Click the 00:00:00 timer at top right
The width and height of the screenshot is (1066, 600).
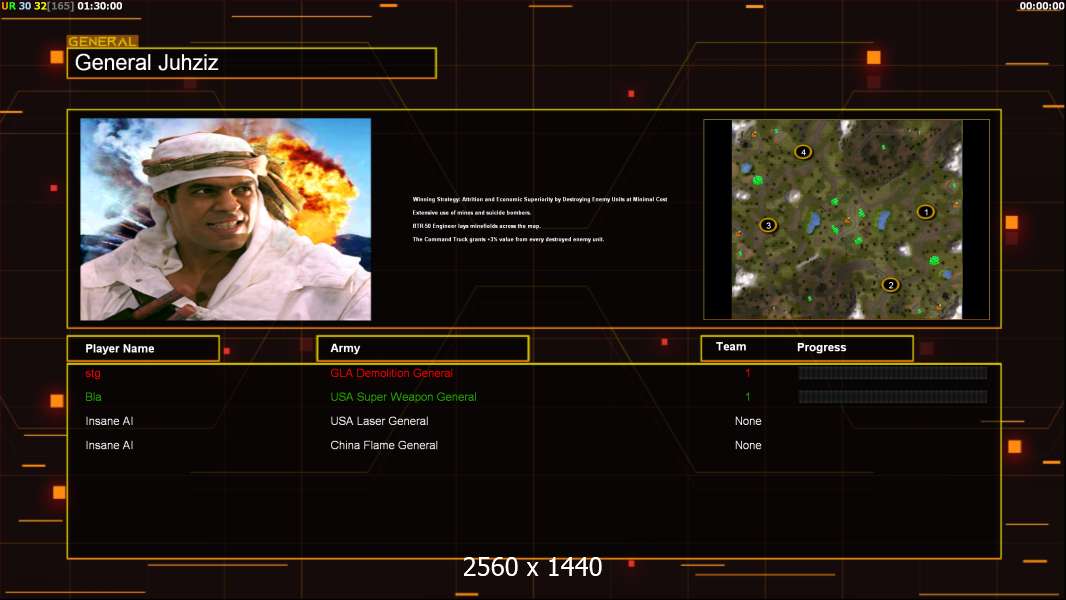(x=1041, y=6)
